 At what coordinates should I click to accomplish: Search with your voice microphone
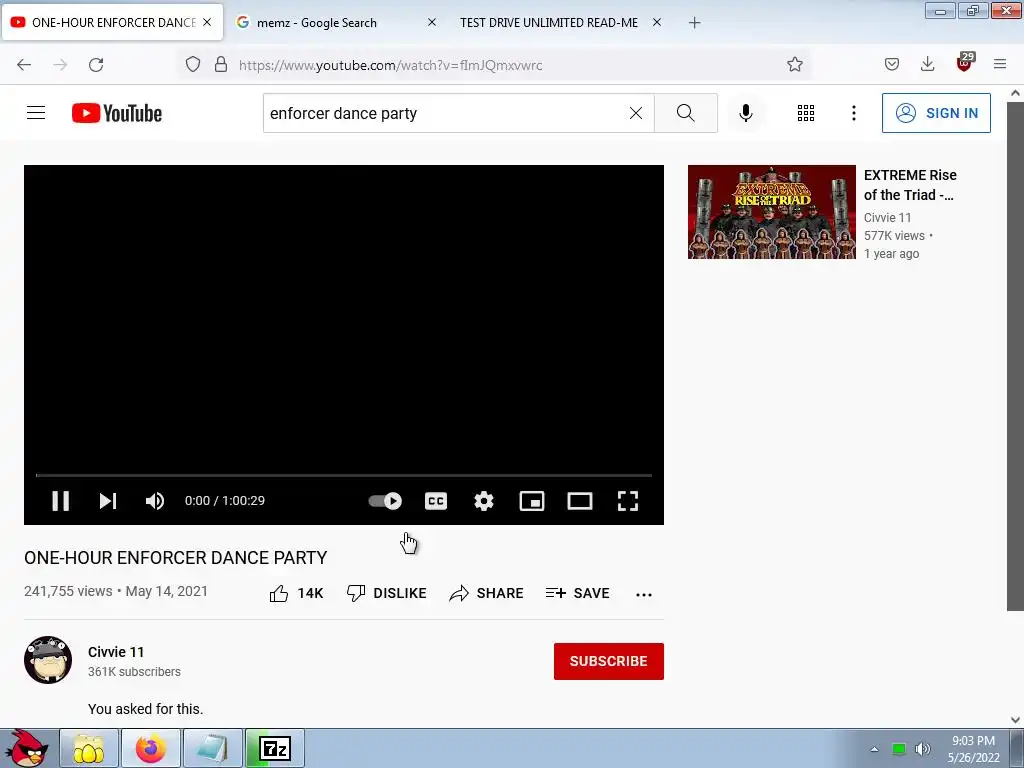click(745, 113)
